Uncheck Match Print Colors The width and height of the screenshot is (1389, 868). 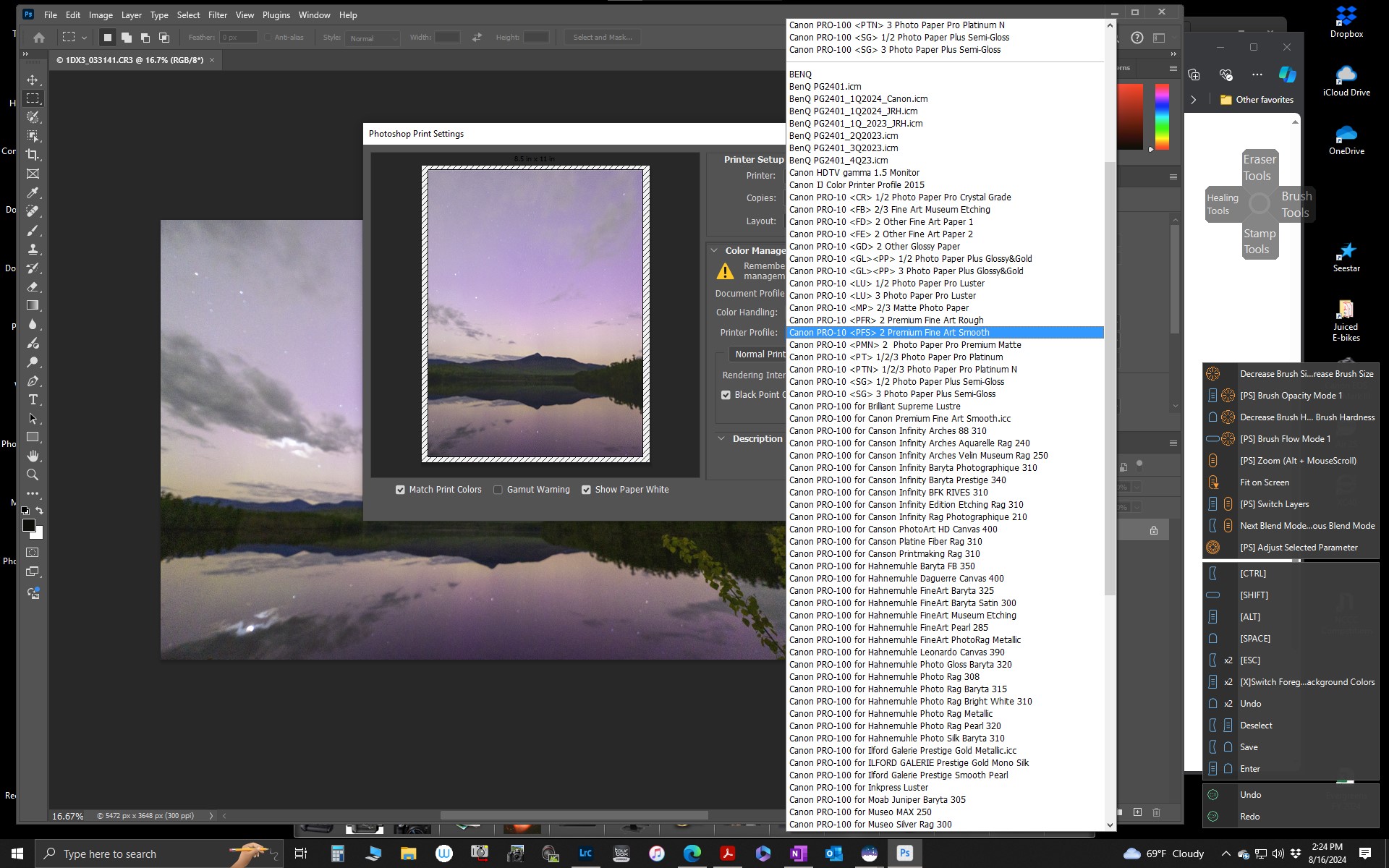400,490
